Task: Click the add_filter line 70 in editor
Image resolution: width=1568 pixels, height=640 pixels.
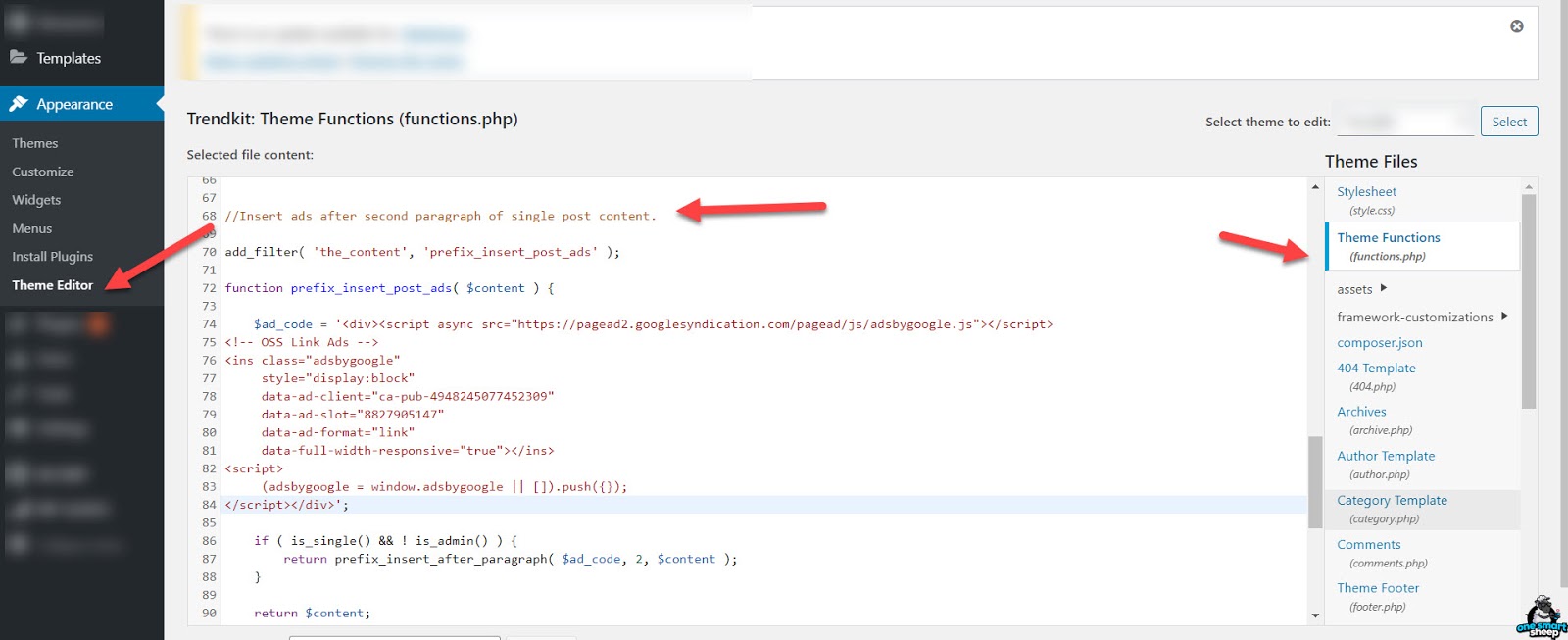Action: (422, 252)
